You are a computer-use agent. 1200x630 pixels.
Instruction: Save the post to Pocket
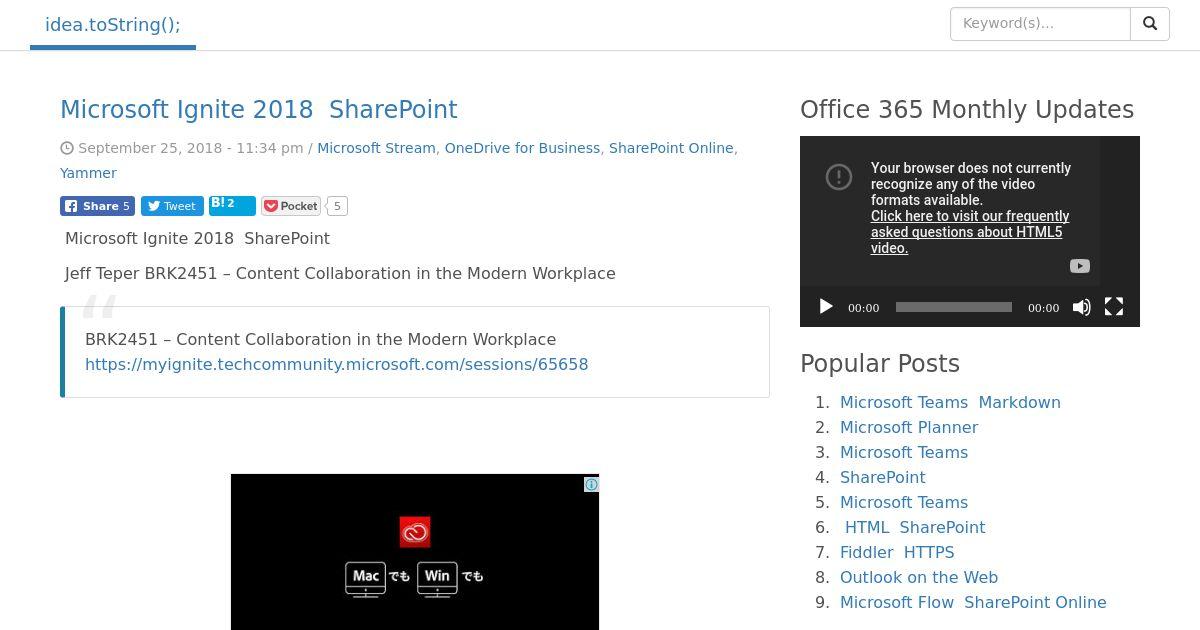pos(291,206)
